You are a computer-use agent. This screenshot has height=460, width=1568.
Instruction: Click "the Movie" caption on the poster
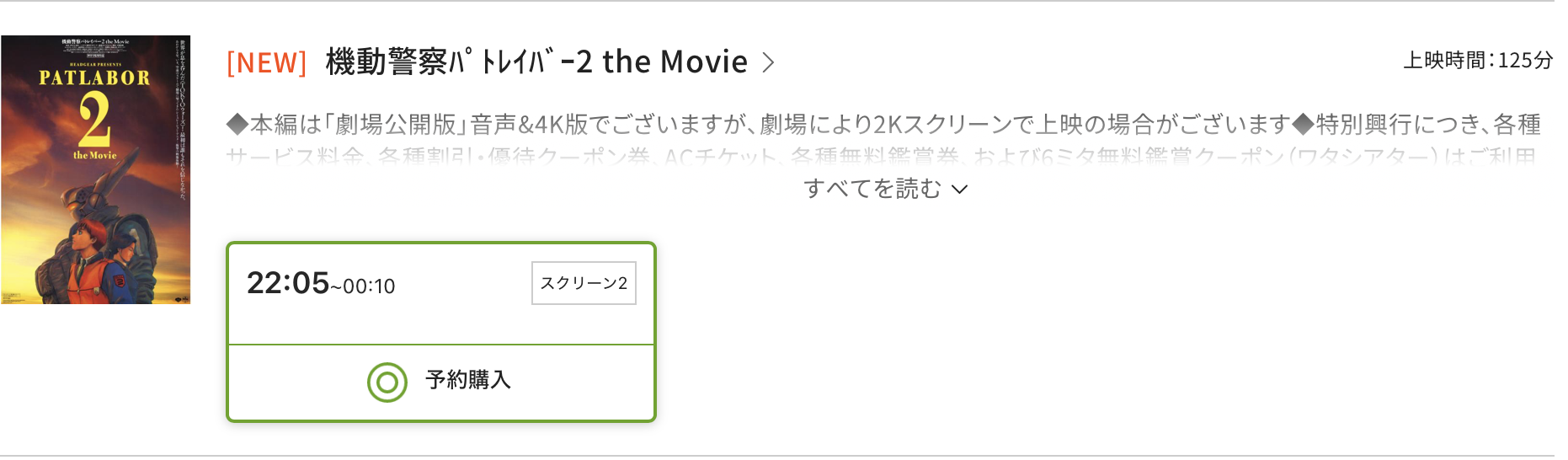coord(94,156)
